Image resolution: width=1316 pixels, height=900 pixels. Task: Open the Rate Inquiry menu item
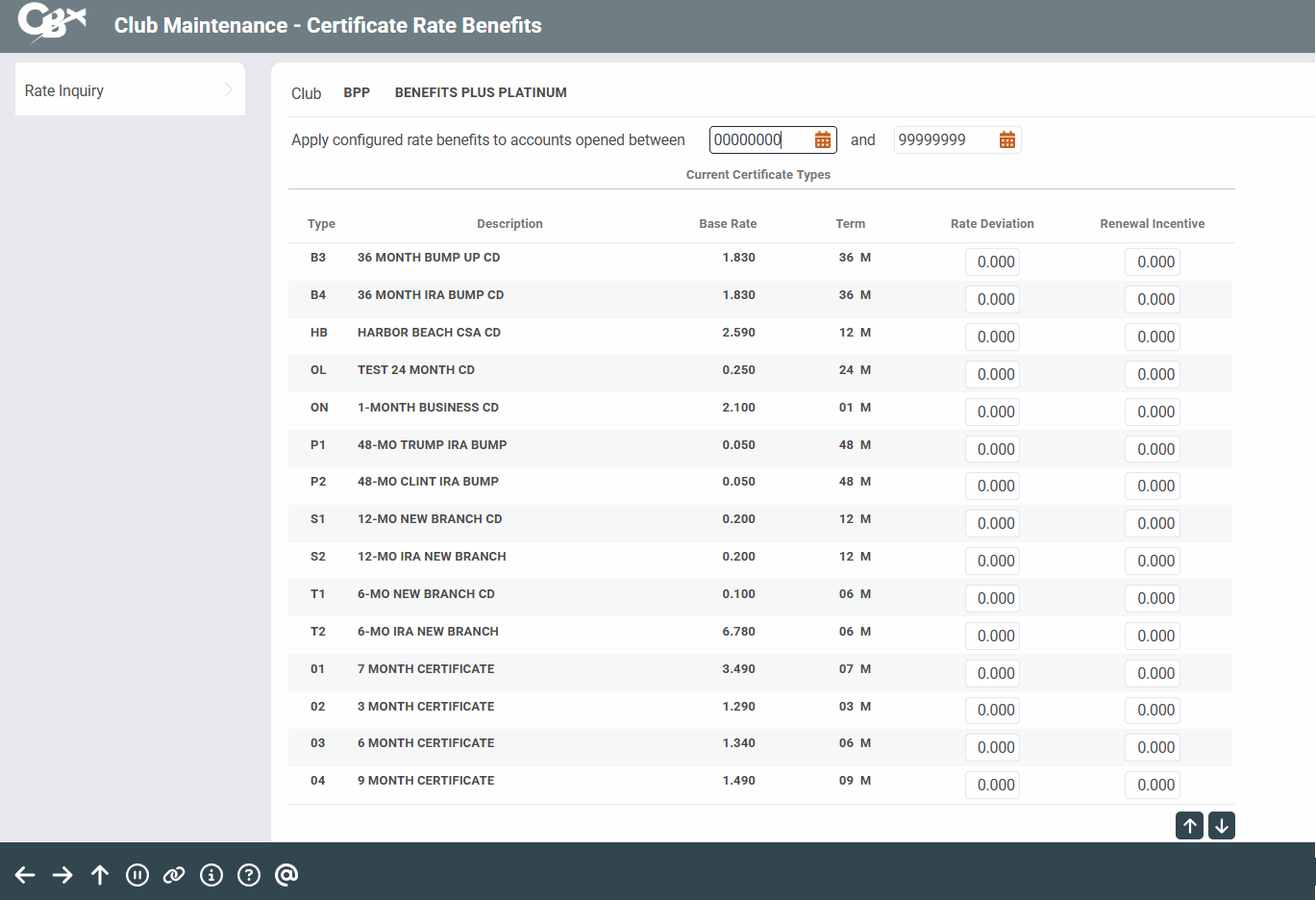(64, 90)
